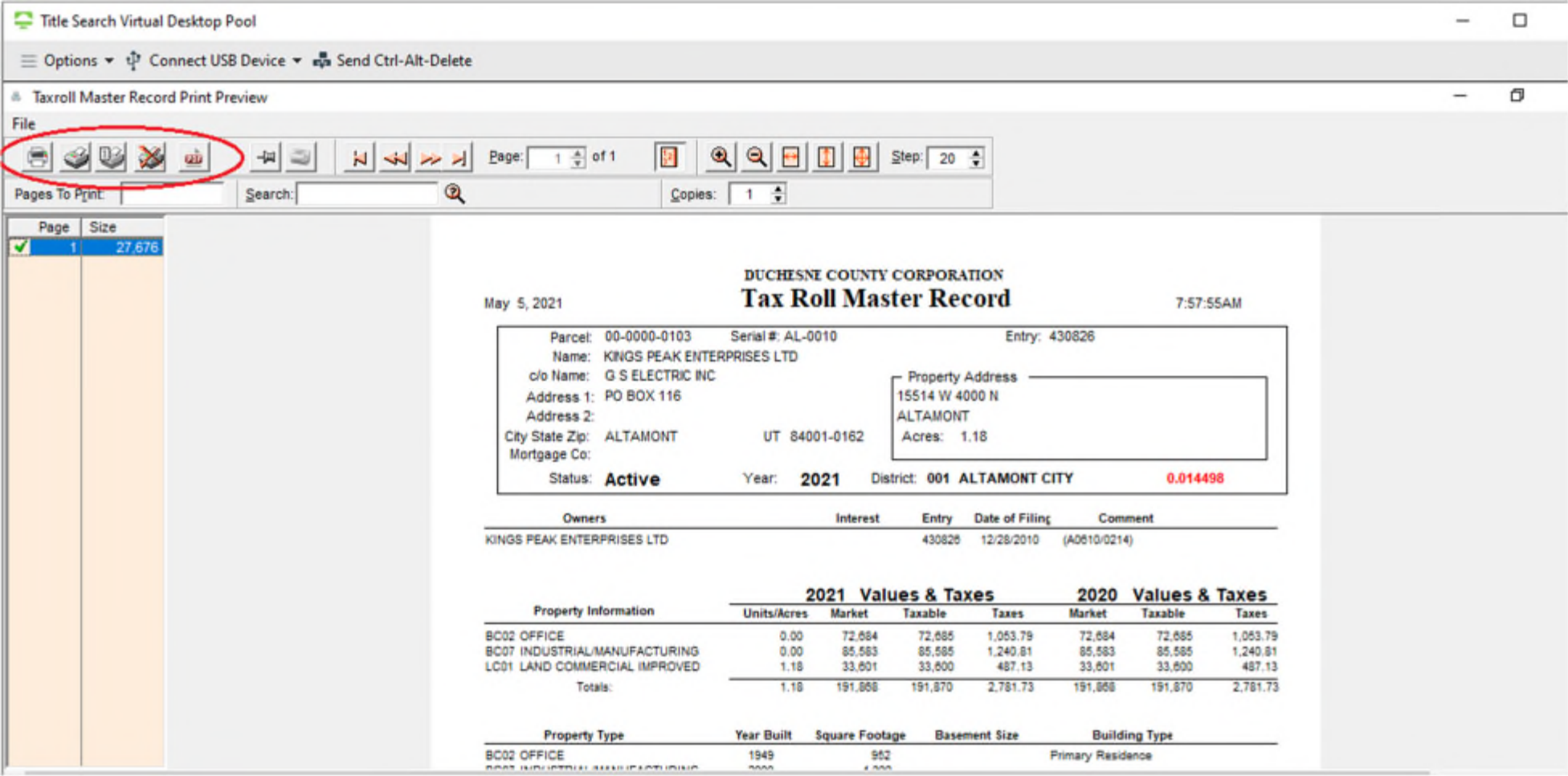Decrease the Page number spinner
This screenshot has width=1568, height=776.
(578, 163)
